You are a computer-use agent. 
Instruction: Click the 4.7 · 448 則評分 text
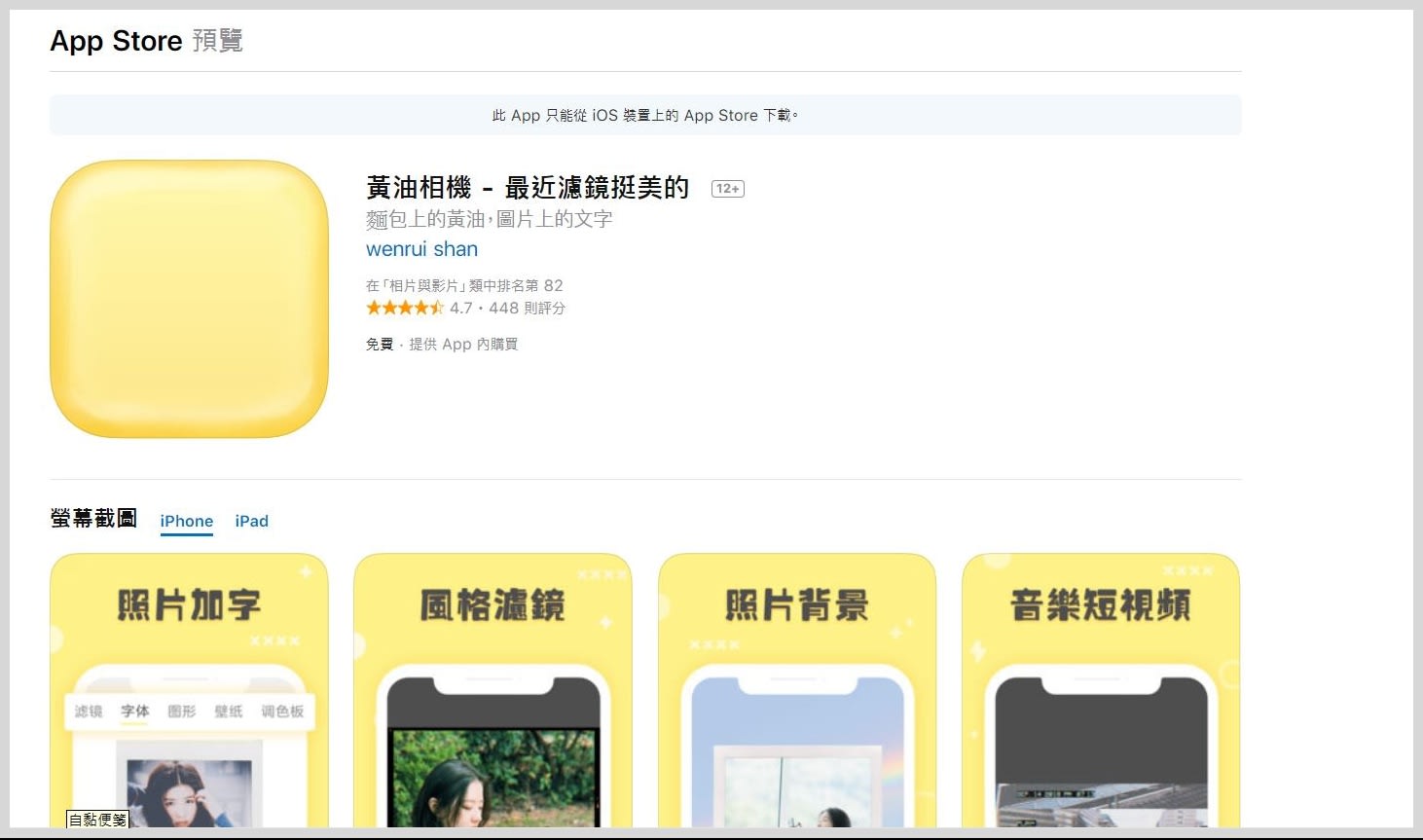click(507, 308)
